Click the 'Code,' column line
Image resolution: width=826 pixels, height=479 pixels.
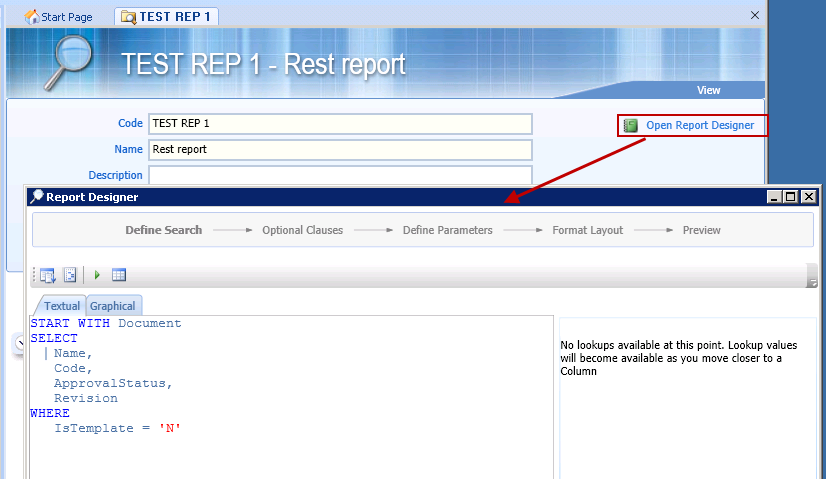73,368
